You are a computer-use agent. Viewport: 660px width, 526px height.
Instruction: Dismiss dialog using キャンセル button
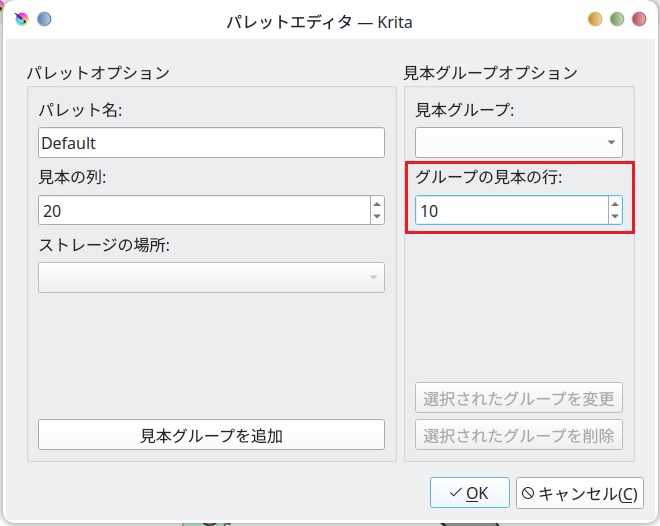580,493
